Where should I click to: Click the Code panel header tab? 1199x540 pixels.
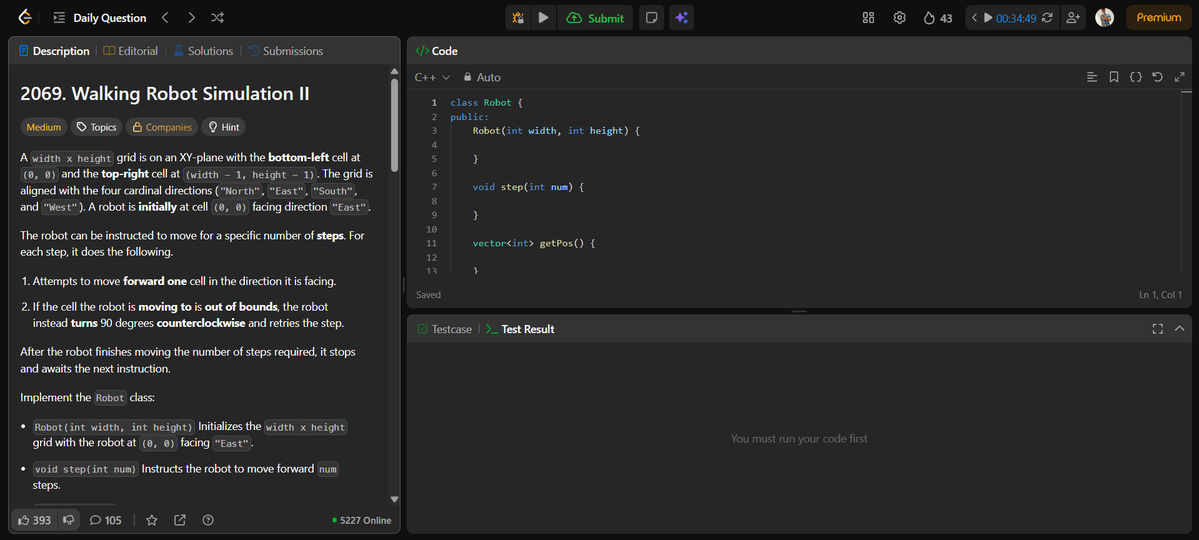pyautogui.click(x=437, y=51)
